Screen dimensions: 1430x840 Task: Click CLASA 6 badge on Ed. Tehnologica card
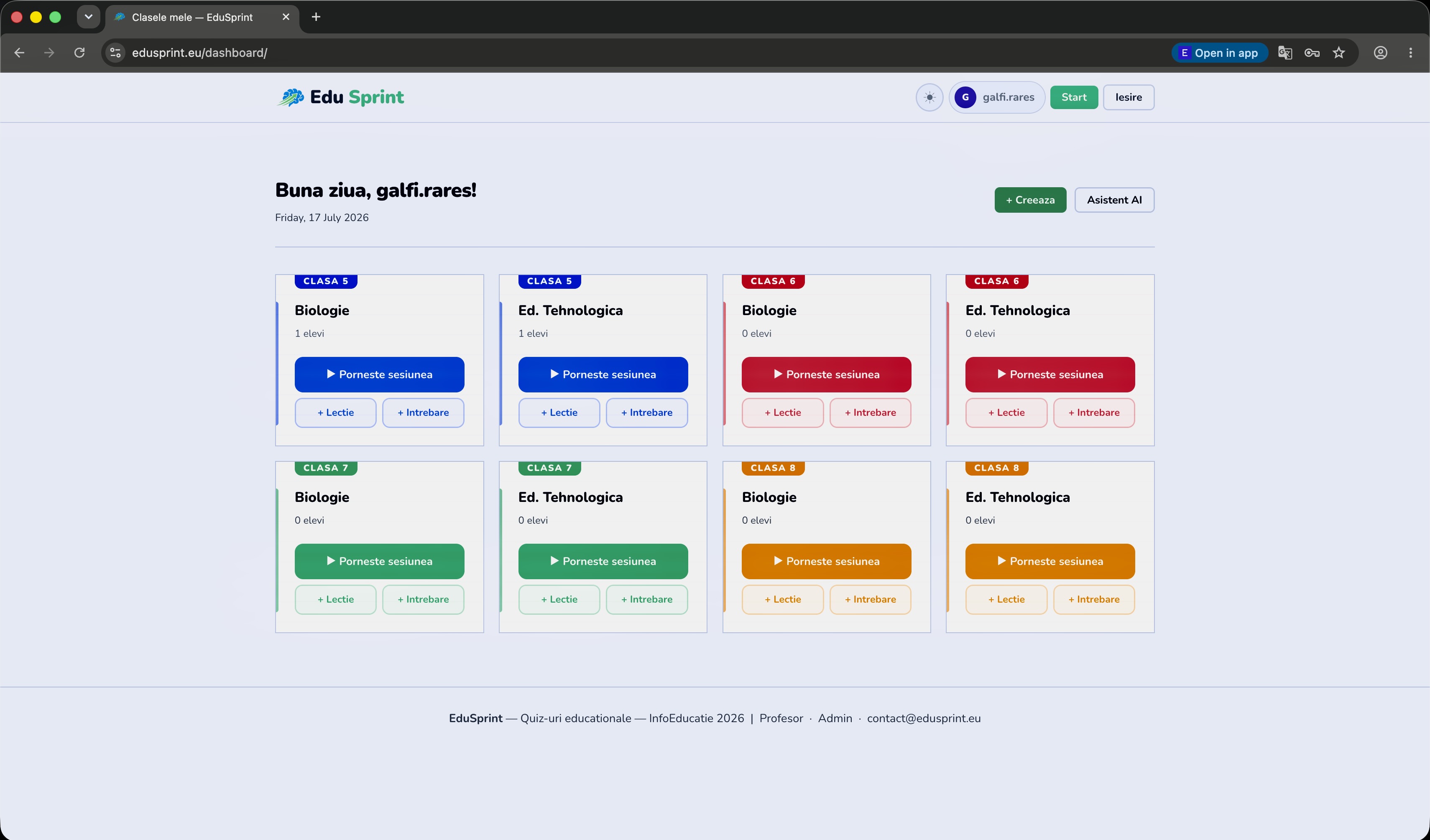click(x=996, y=281)
